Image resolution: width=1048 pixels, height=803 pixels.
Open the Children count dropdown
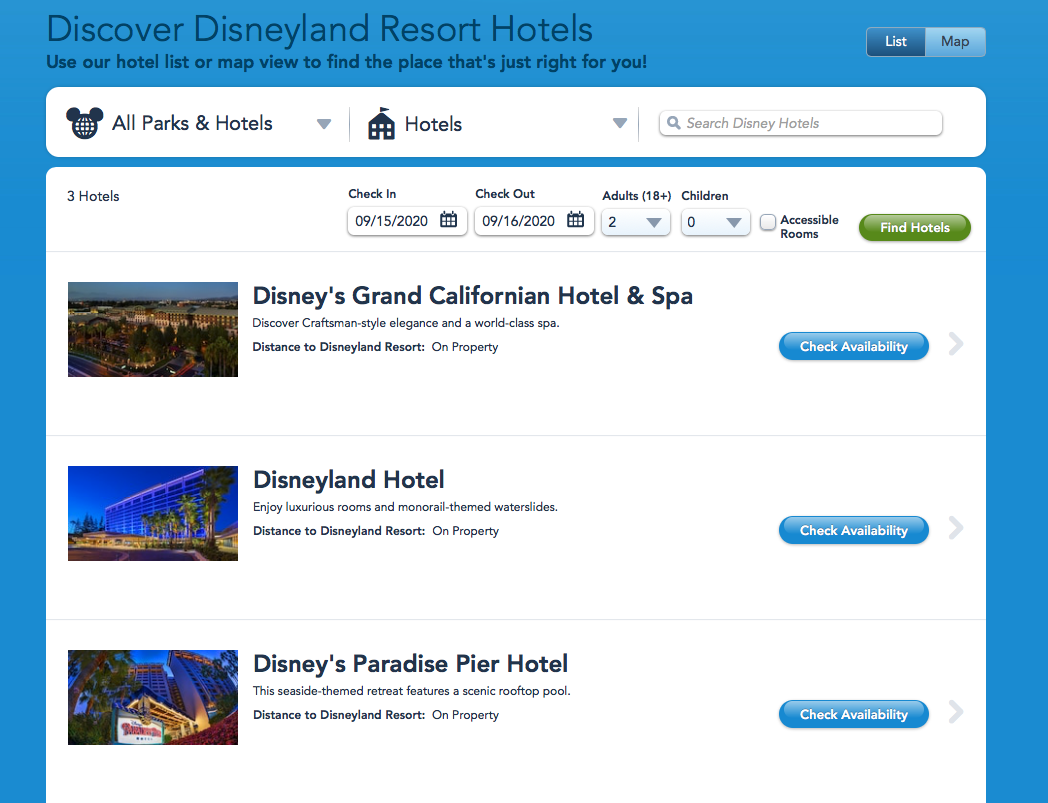[715, 222]
